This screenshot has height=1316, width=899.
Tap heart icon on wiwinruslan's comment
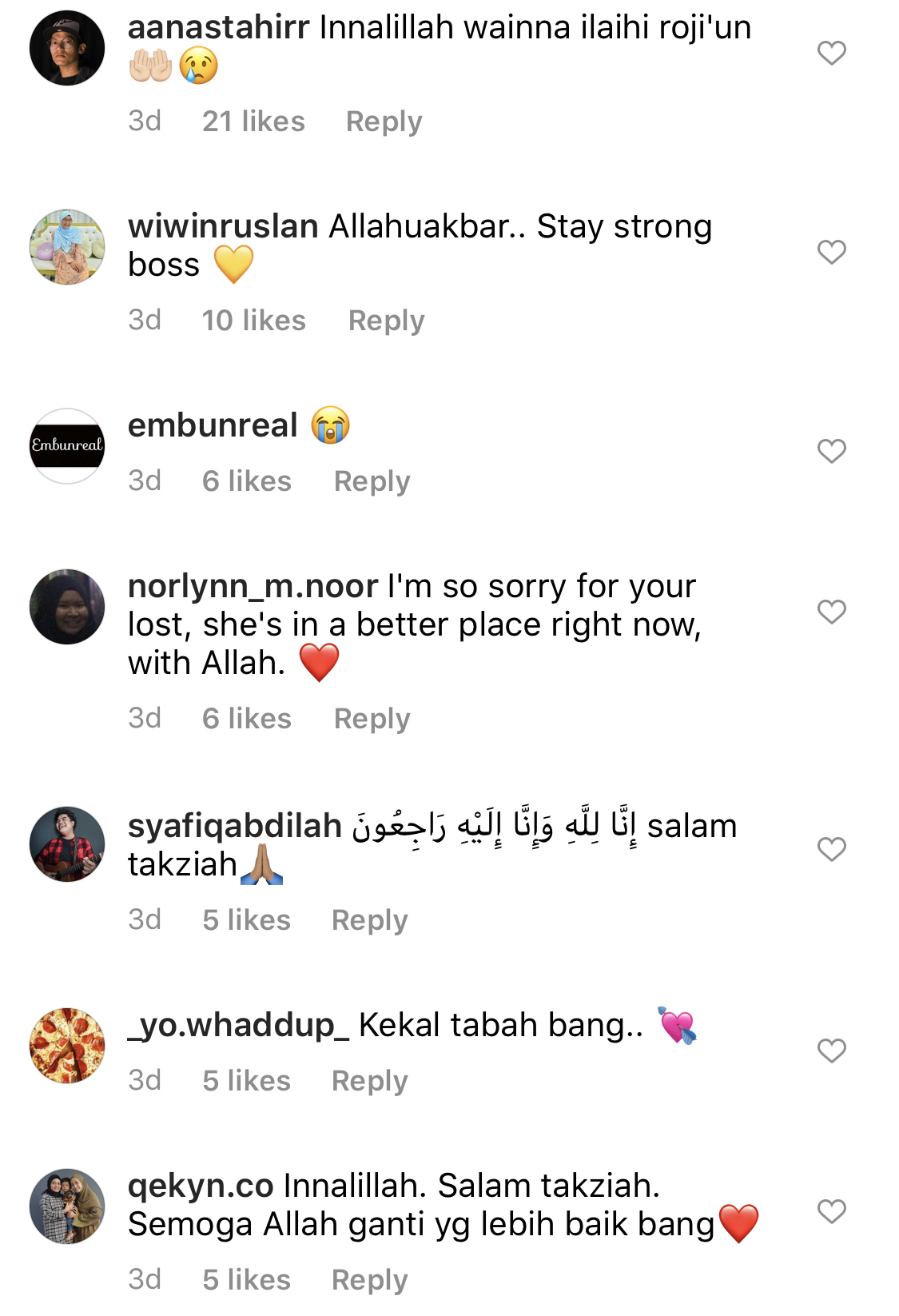click(831, 252)
